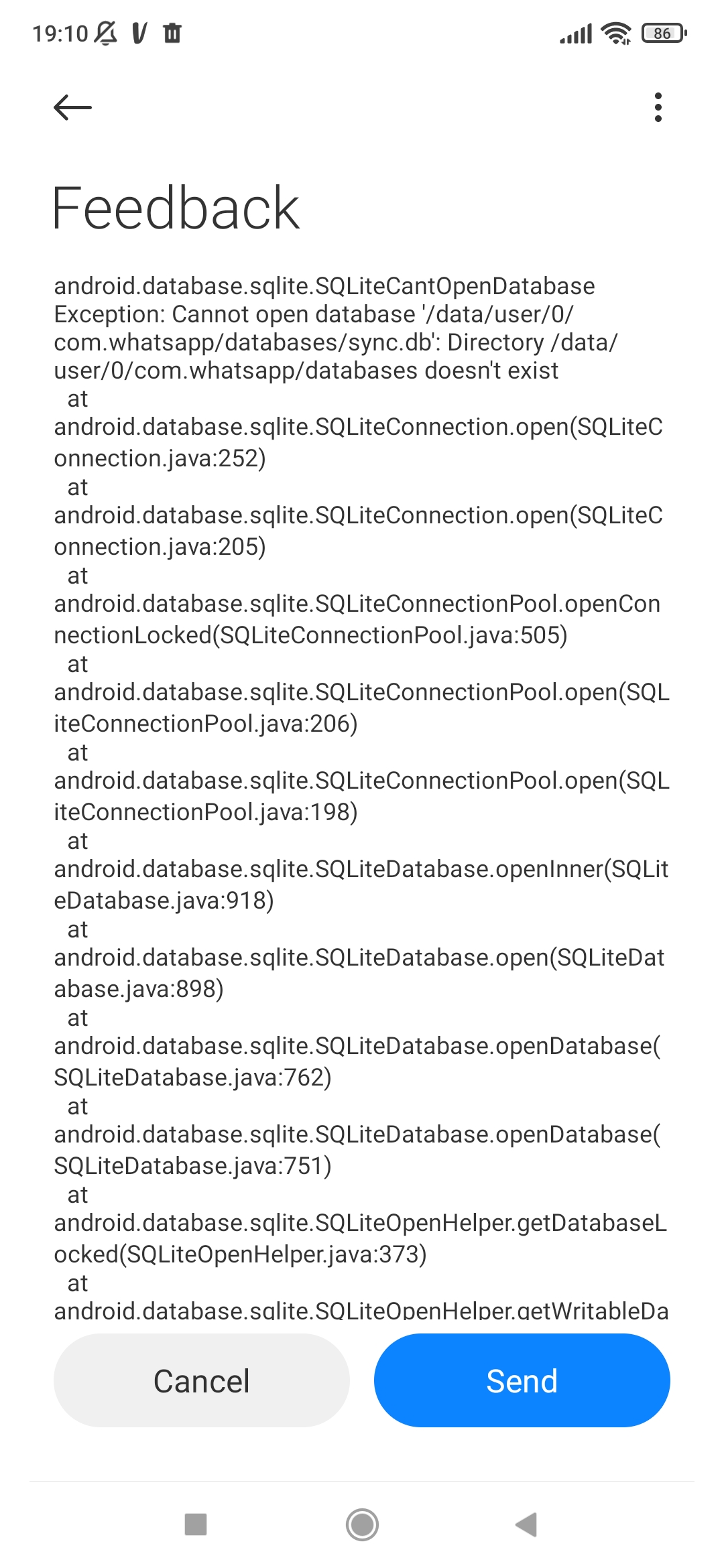Tap the SQLiteOpenHelper.java:373 stack line
This screenshot has width=724, height=1568.
click(240, 1254)
